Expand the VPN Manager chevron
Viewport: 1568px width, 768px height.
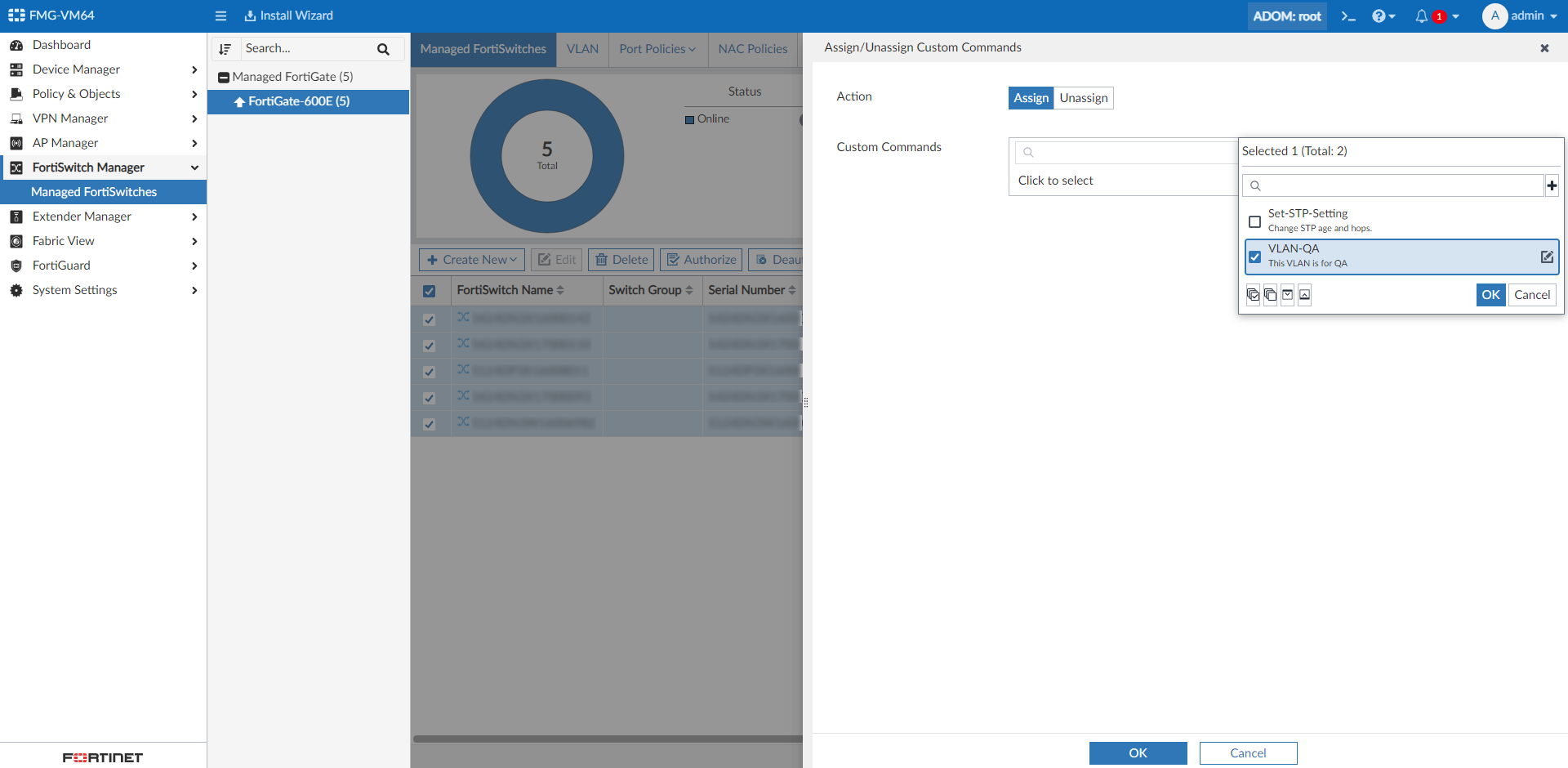(x=194, y=118)
